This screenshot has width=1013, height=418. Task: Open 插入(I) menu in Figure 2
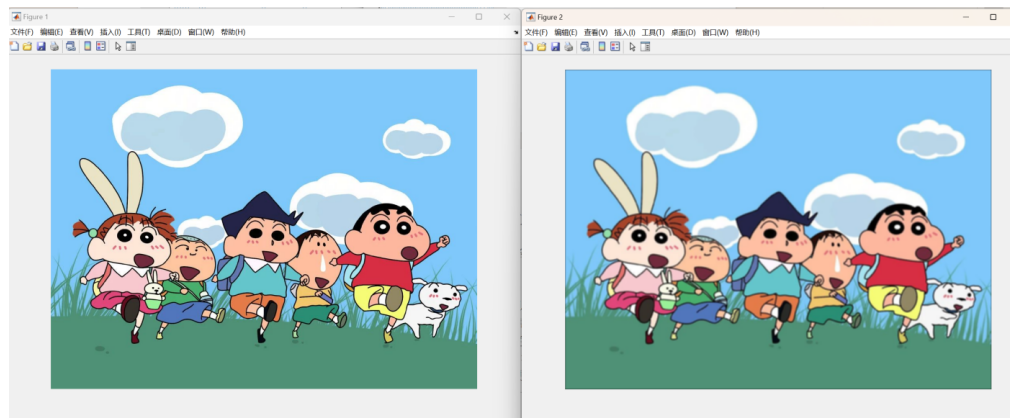(x=625, y=32)
